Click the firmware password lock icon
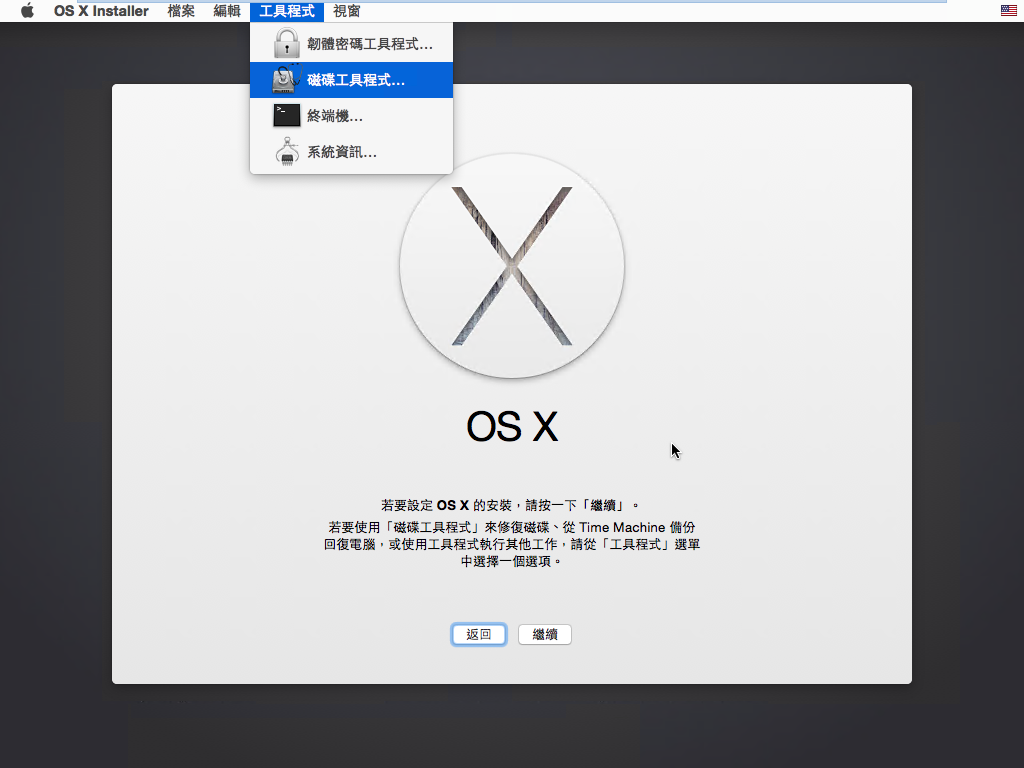 pos(287,43)
